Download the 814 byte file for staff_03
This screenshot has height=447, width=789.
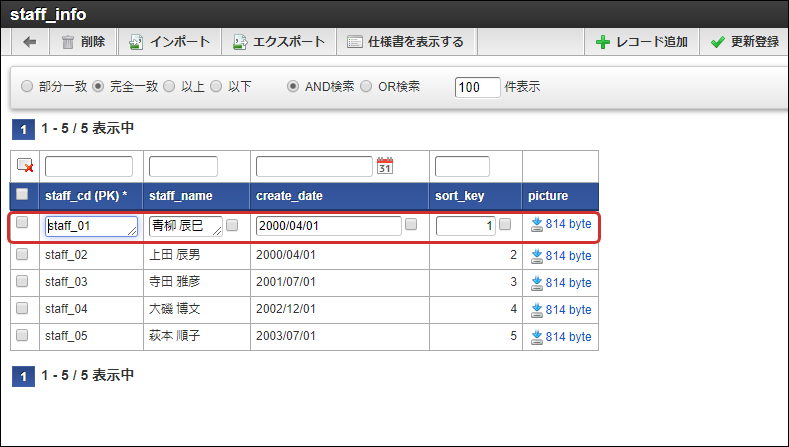[x=561, y=282]
